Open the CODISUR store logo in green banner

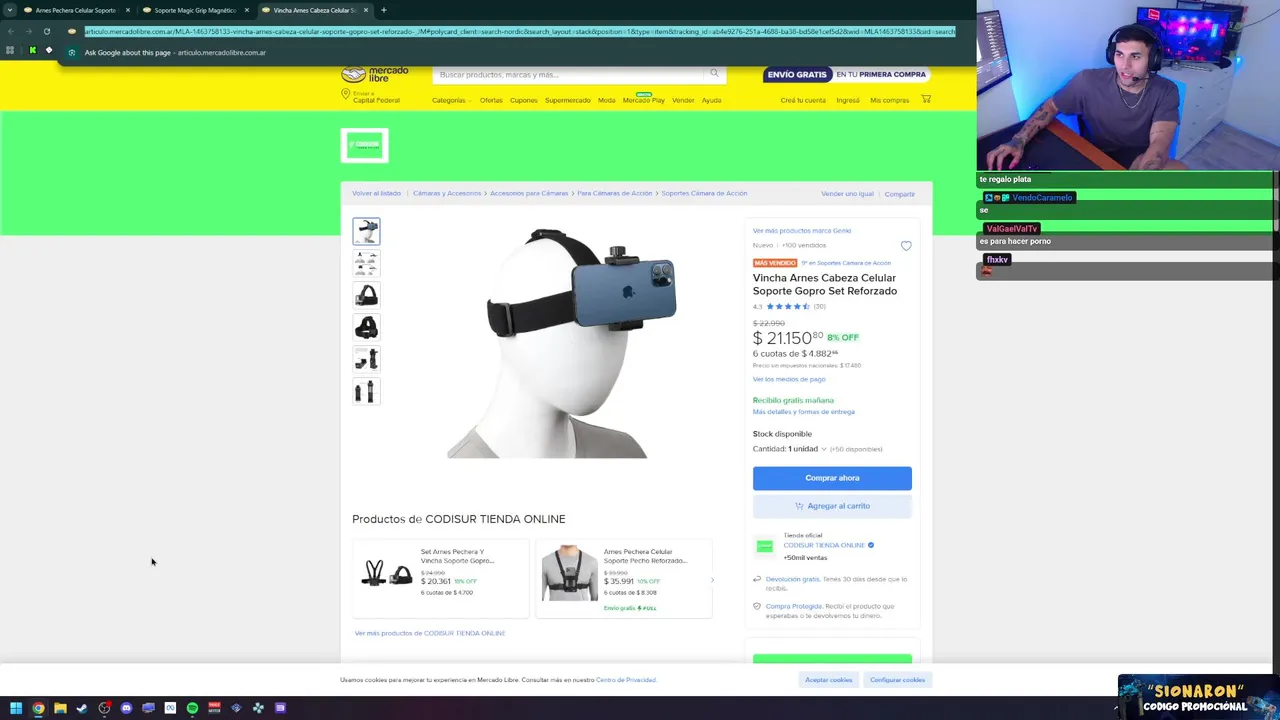click(364, 145)
